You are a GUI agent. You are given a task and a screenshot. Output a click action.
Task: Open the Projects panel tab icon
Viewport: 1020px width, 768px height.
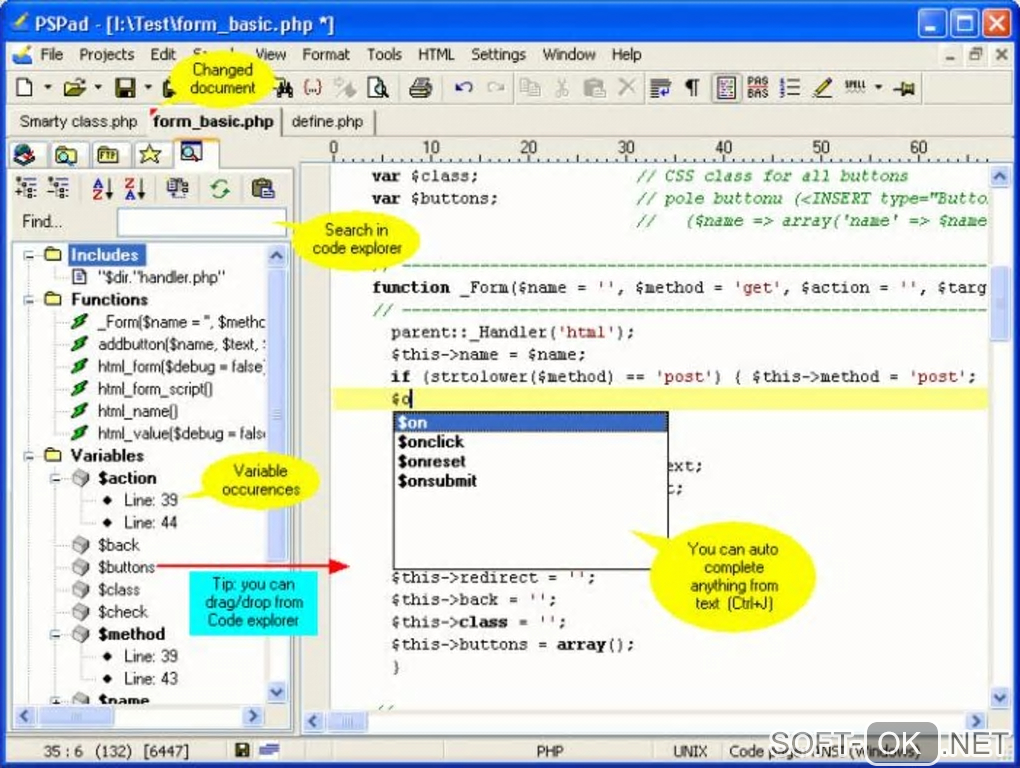click(x=25, y=155)
